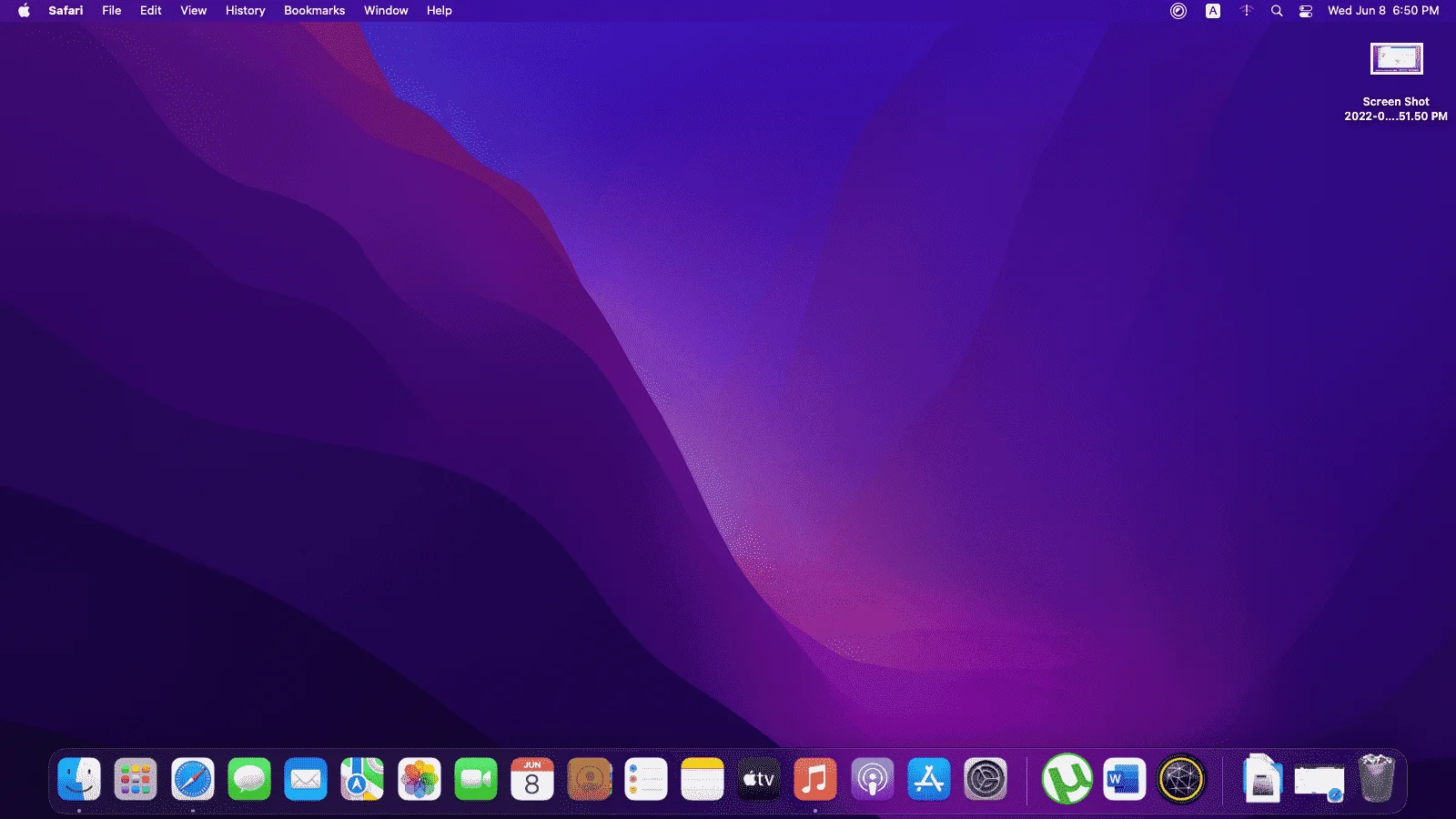Viewport: 1456px width, 819px height.
Task: Click the Wi-Fi warning status icon
Action: click(1247, 11)
